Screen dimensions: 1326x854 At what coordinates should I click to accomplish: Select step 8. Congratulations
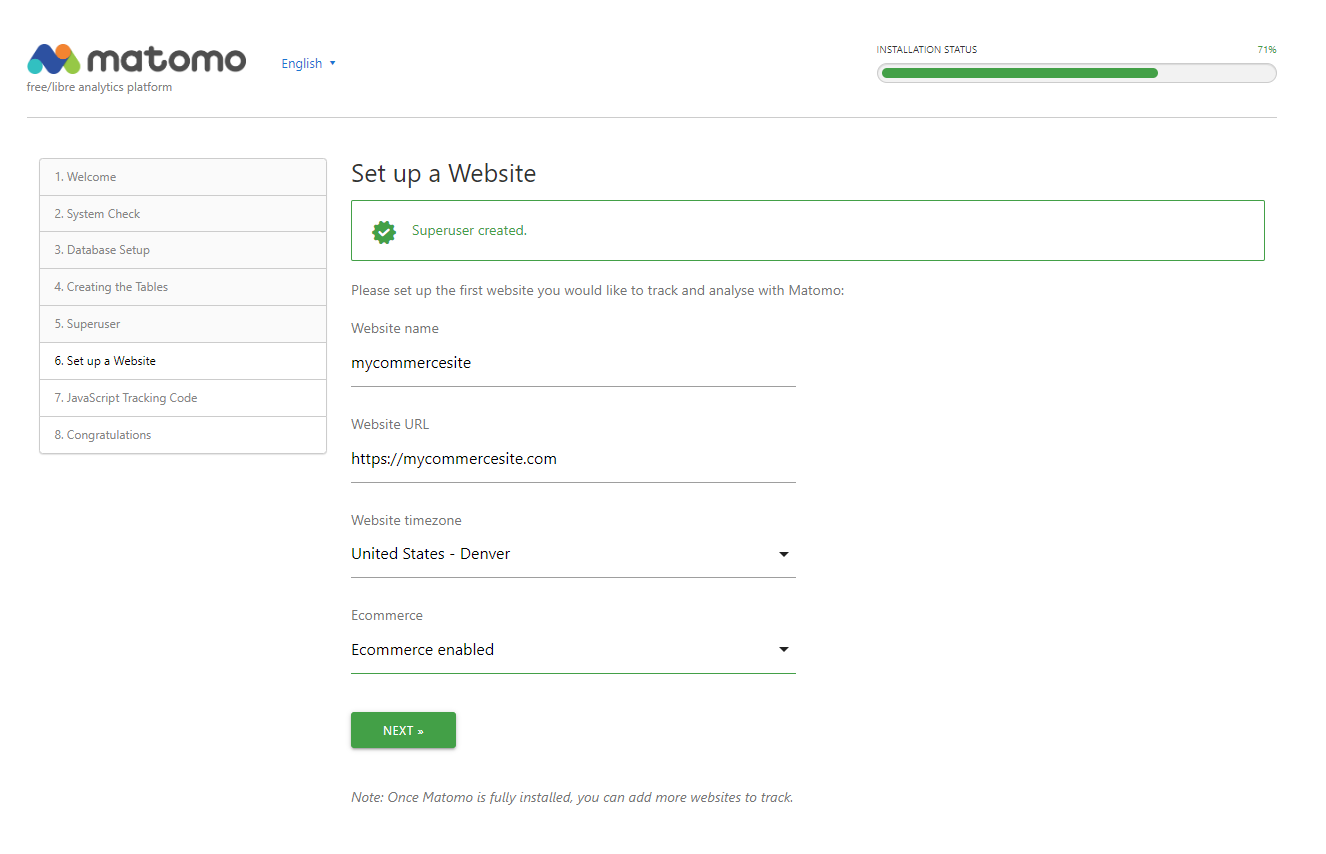(x=183, y=435)
